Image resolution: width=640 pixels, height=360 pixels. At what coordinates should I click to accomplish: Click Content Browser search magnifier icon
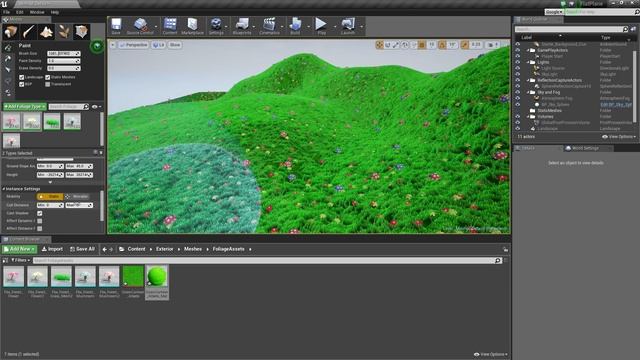pyautogui.click(x=498, y=260)
